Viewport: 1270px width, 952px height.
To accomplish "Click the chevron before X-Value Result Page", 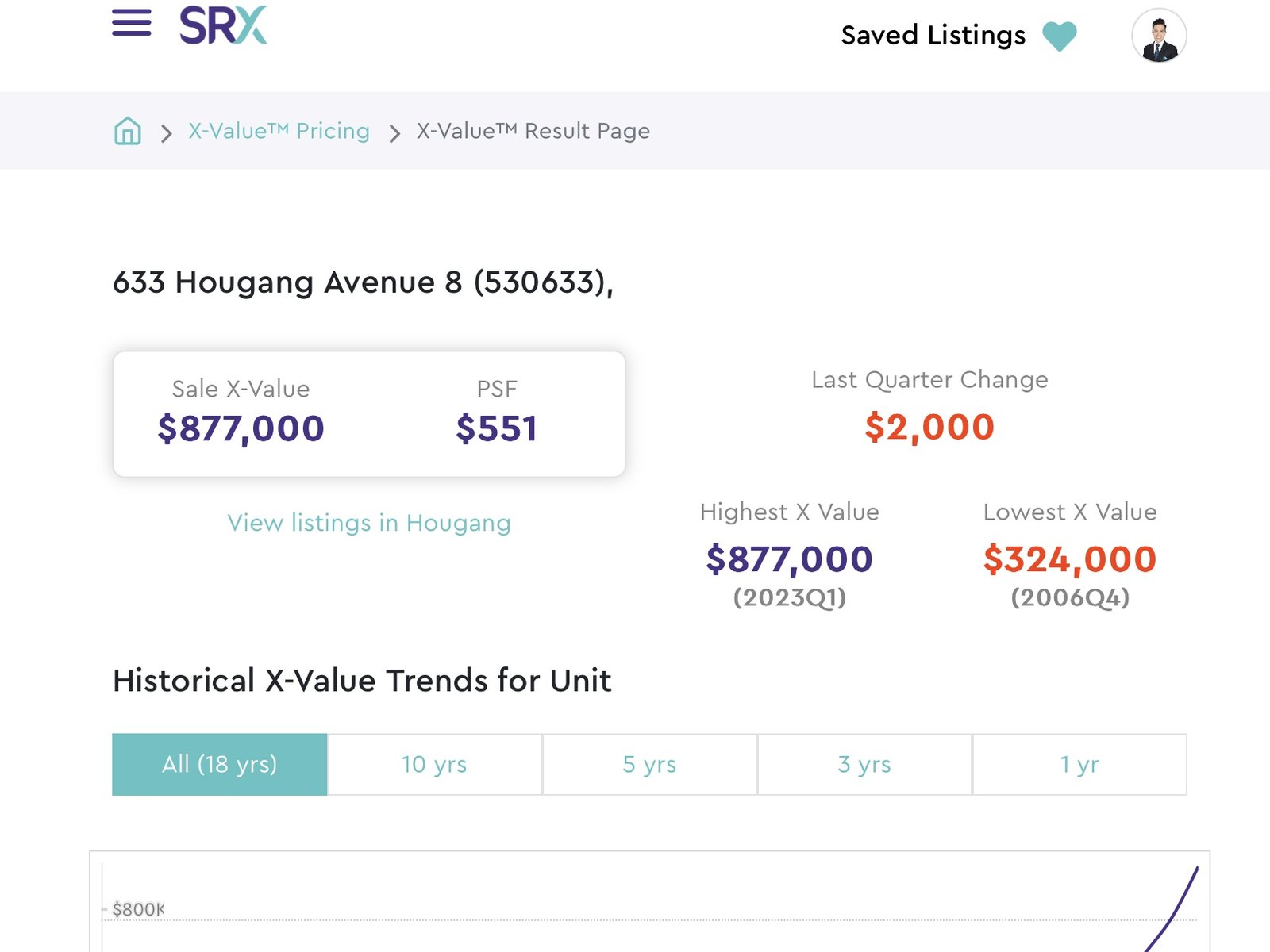I will (394, 133).
